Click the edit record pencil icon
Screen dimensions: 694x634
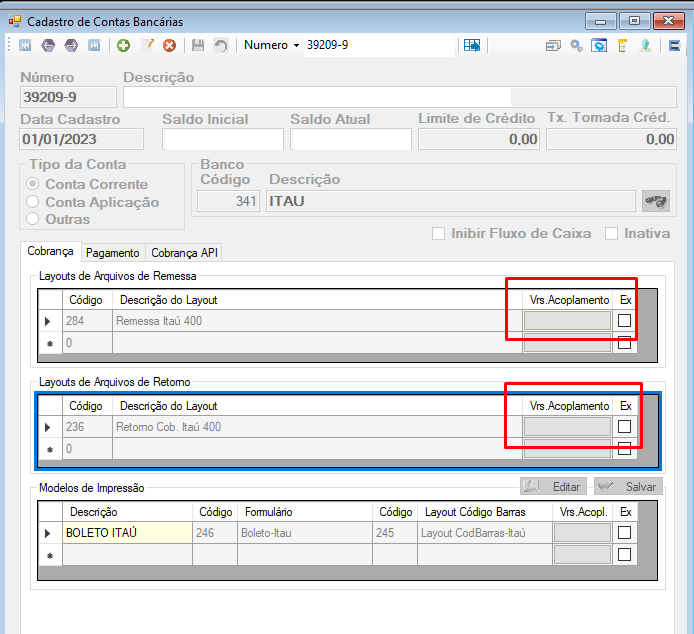coord(147,45)
